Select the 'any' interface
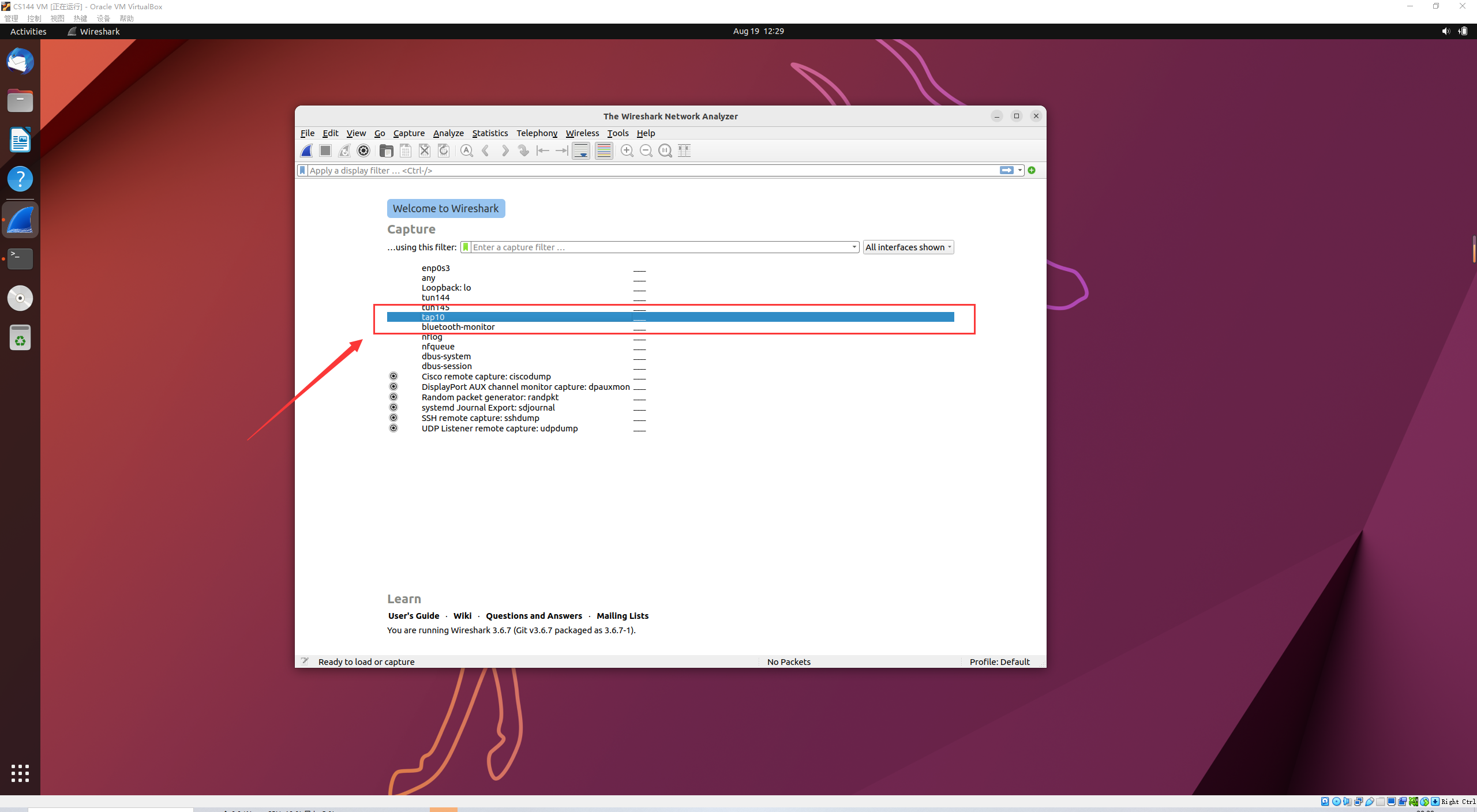Screen dimensions: 1477x812 tap(670, 278)
